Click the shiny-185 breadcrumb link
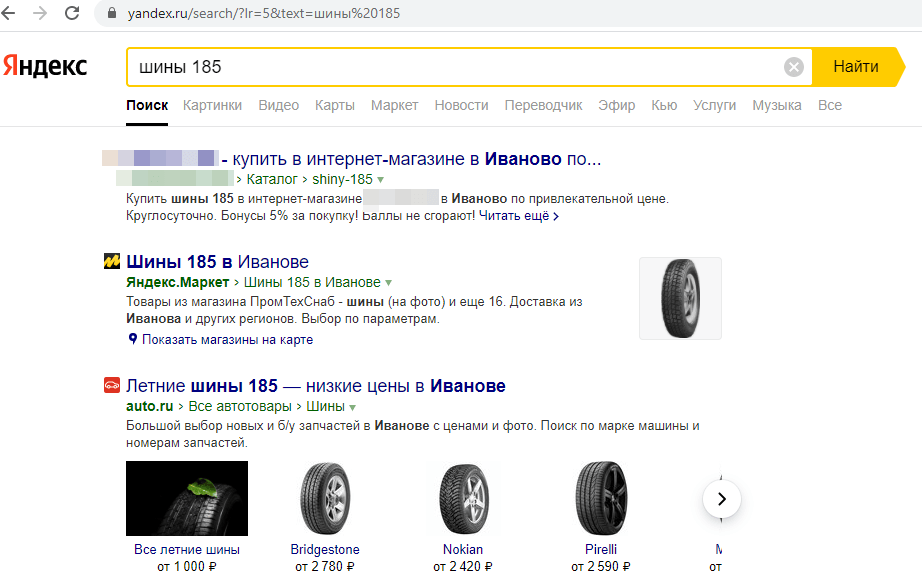The height and width of the screenshot is (584, 922). click(342, 179)
